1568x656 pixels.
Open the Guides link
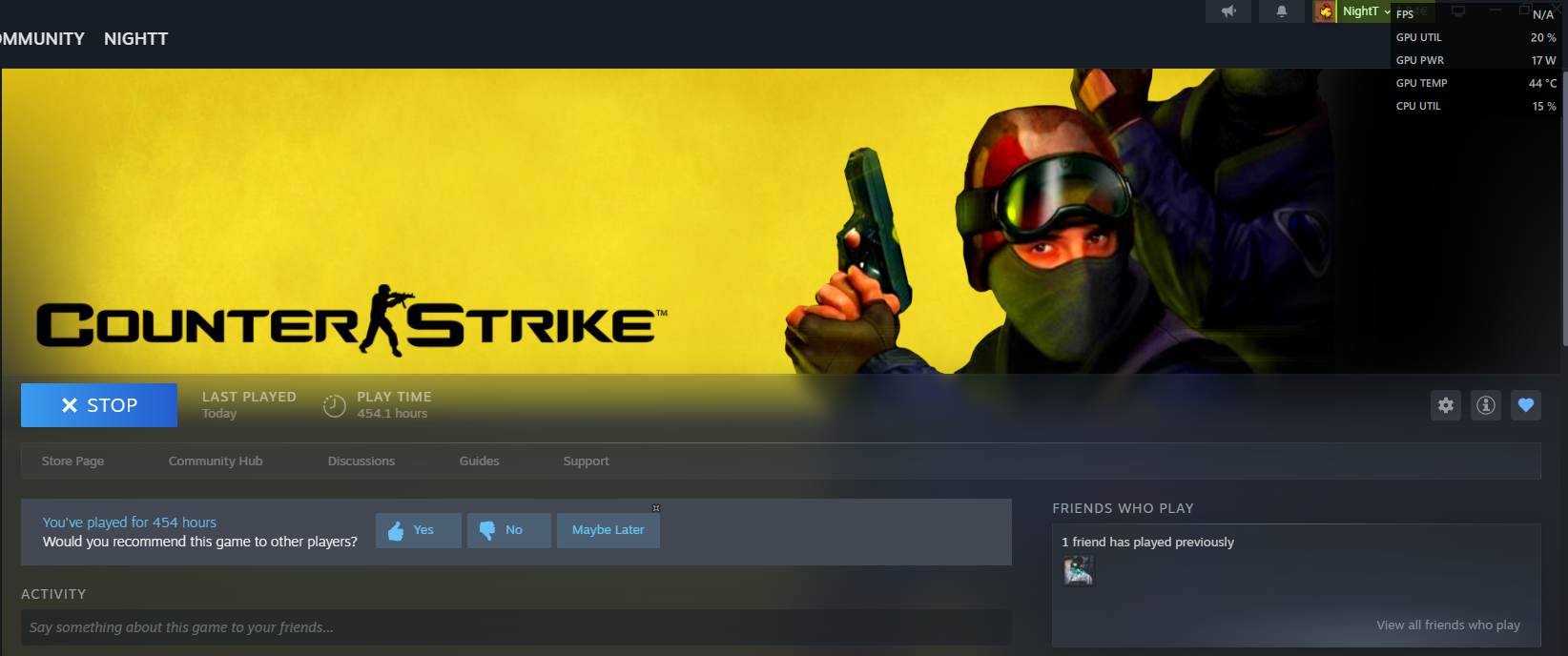pos(479,461)
